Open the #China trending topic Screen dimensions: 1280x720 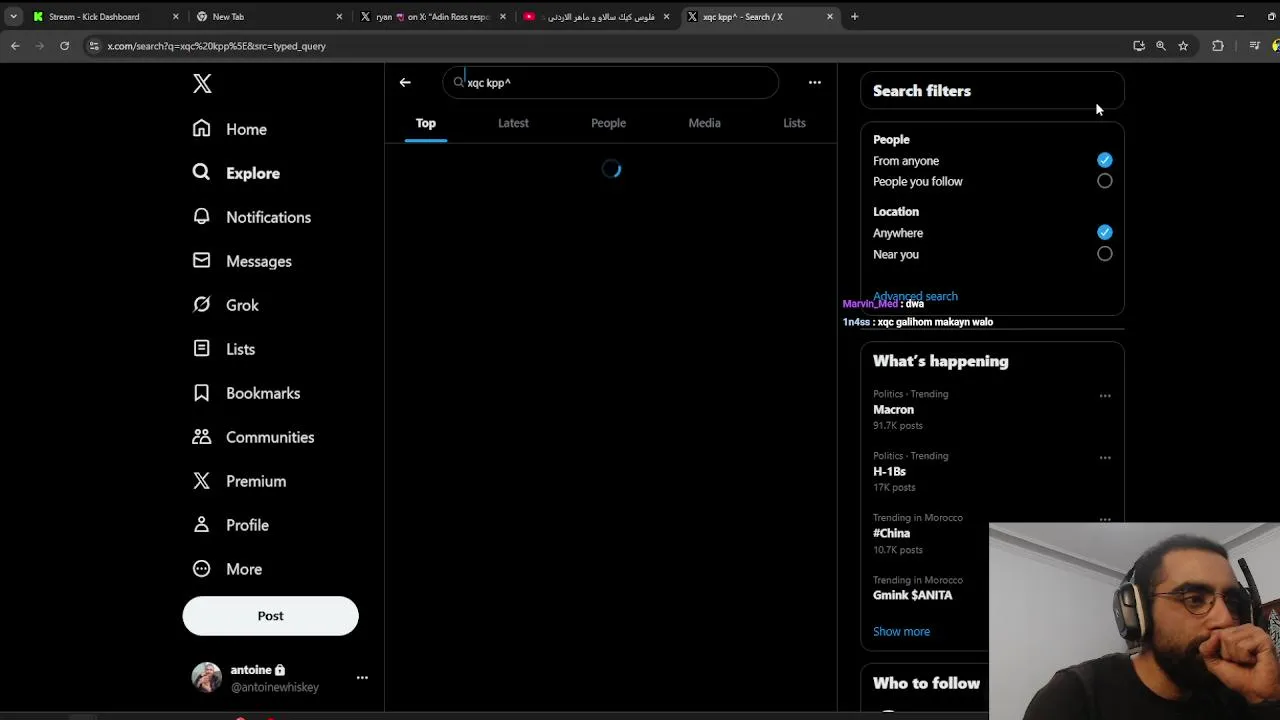point(891,533)
